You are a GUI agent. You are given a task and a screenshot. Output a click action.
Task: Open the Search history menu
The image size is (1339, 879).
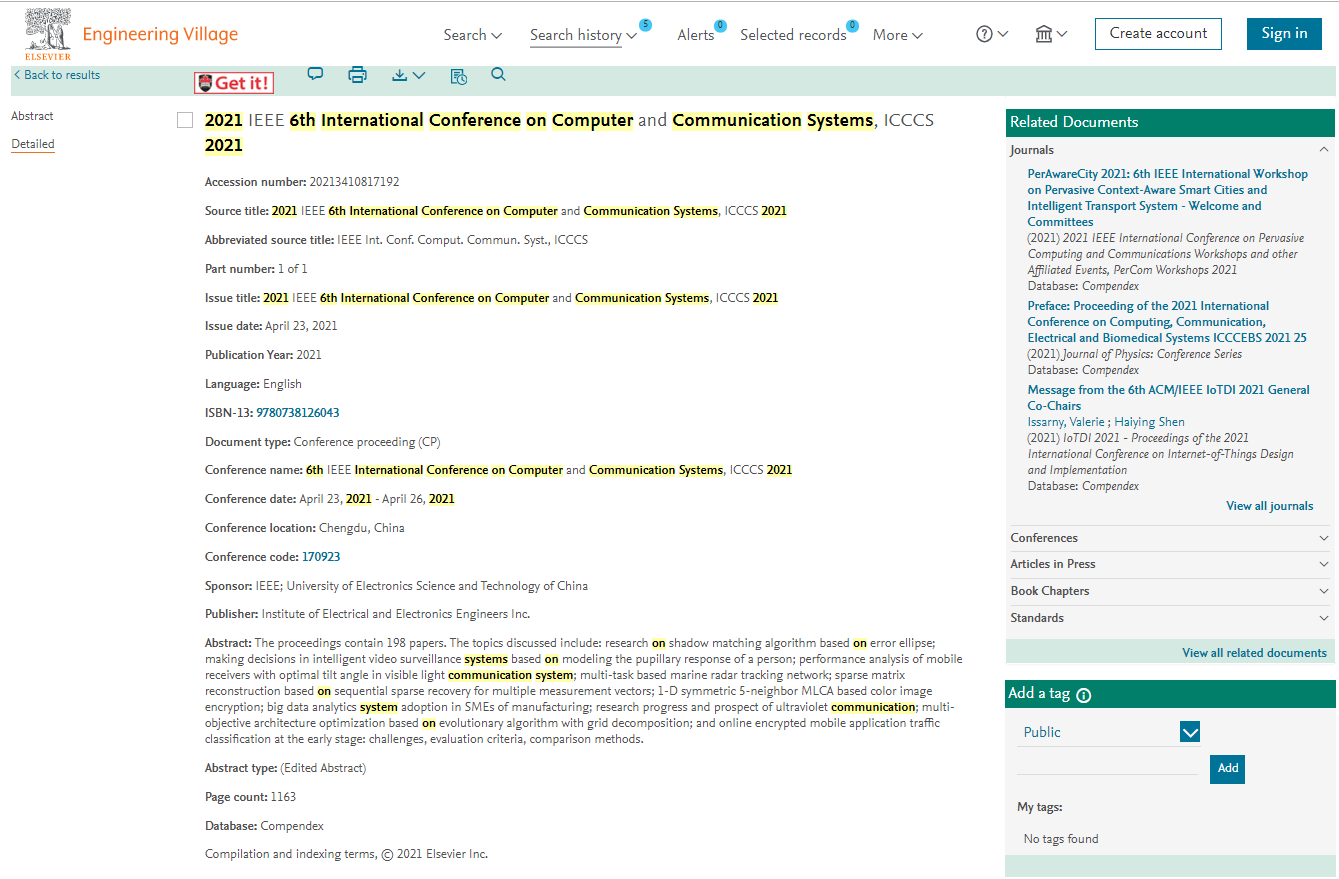[x=584, y=35]
